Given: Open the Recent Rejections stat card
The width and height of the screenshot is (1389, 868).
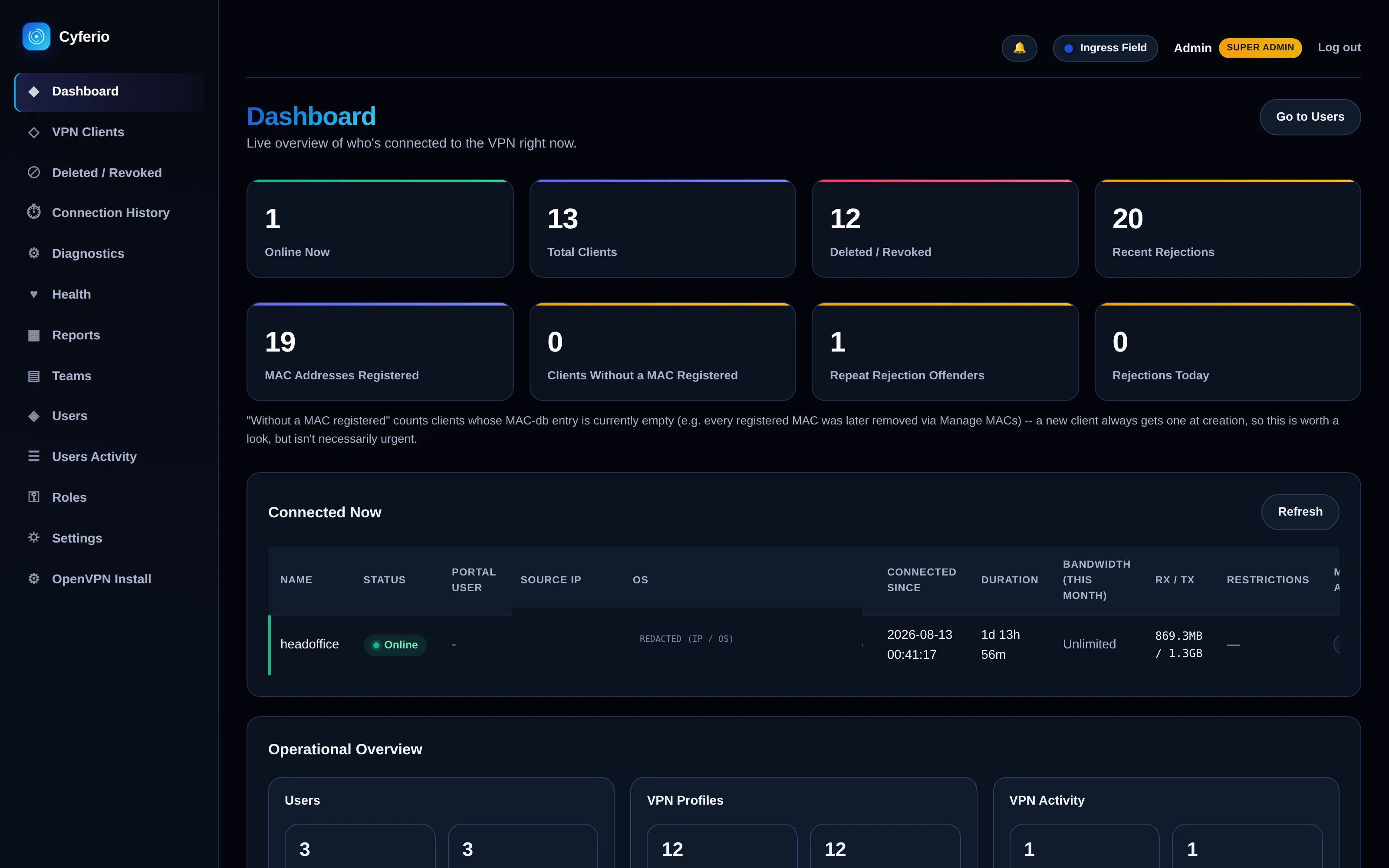Looking at the screenshot, I should pos(1228,228).
